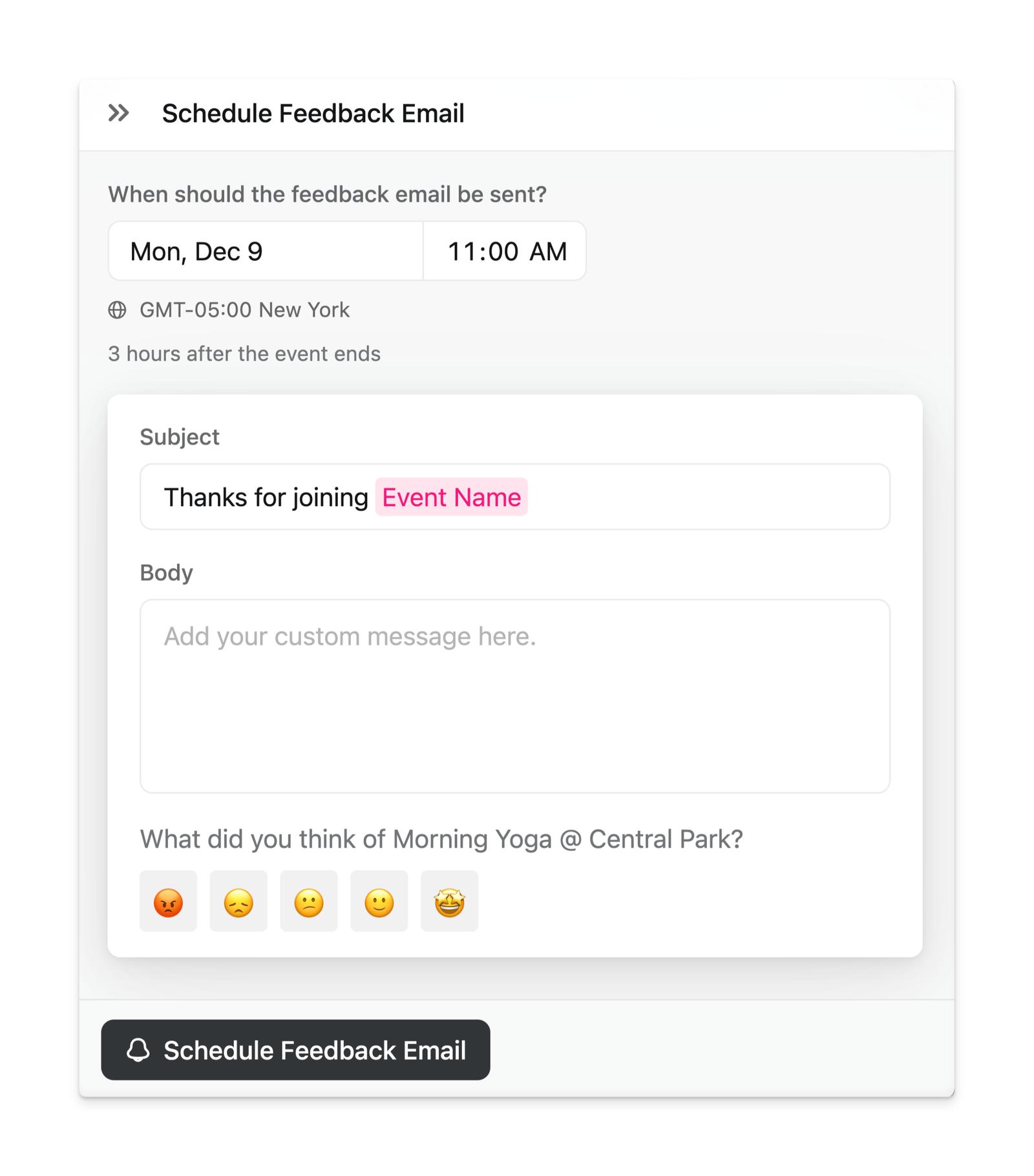Choose the star-struck emoji rating

click(x=449, y=901)
